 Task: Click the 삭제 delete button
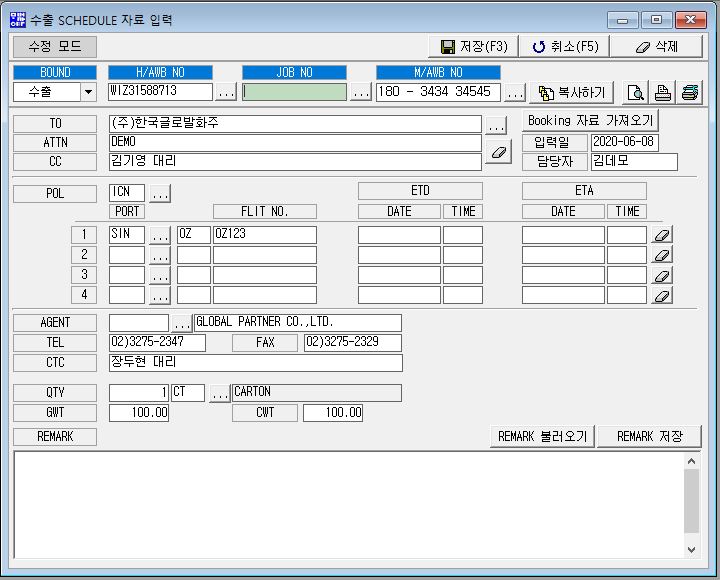657,47
